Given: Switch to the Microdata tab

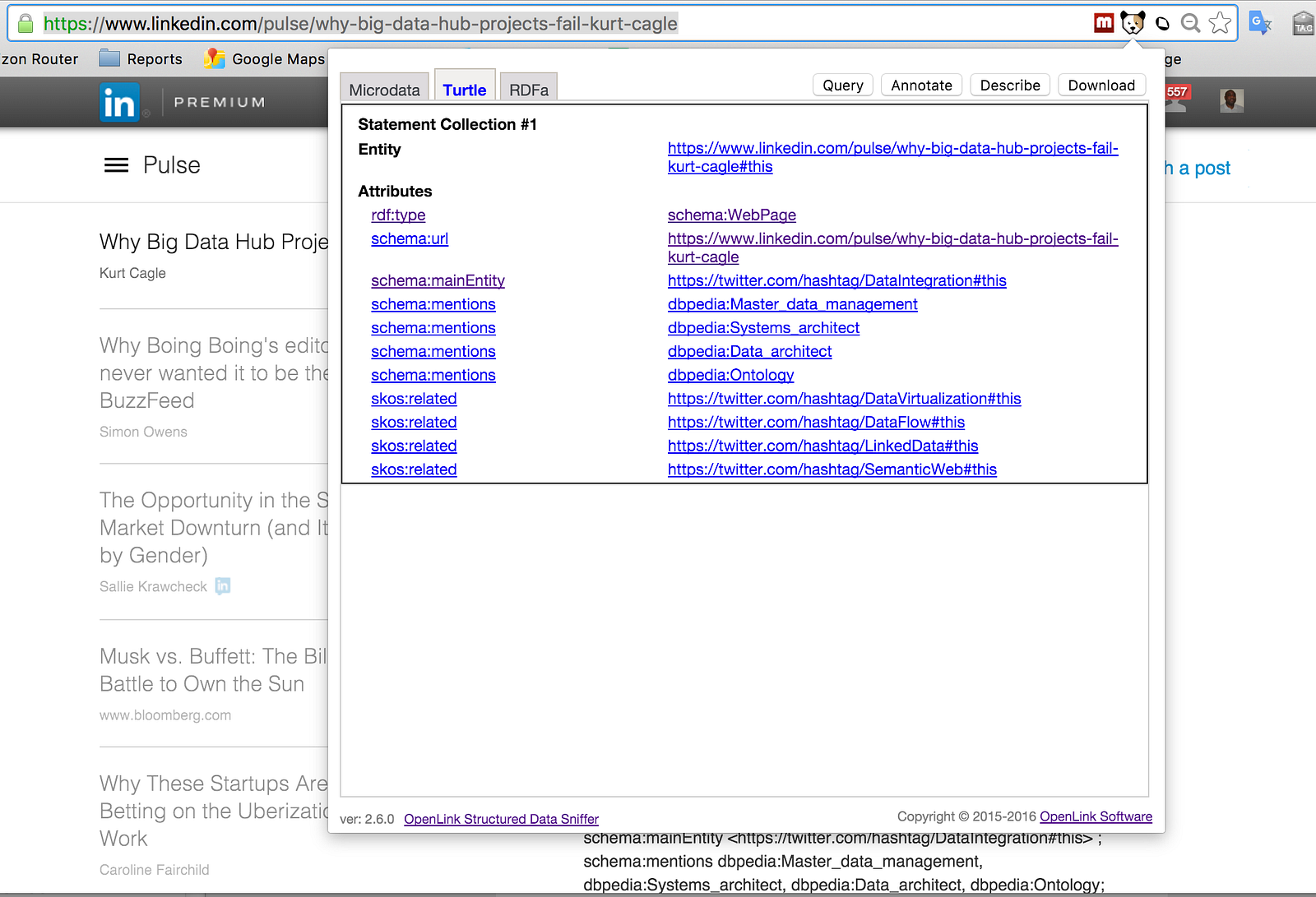Looking at the screenshot, I should (384, 90).
